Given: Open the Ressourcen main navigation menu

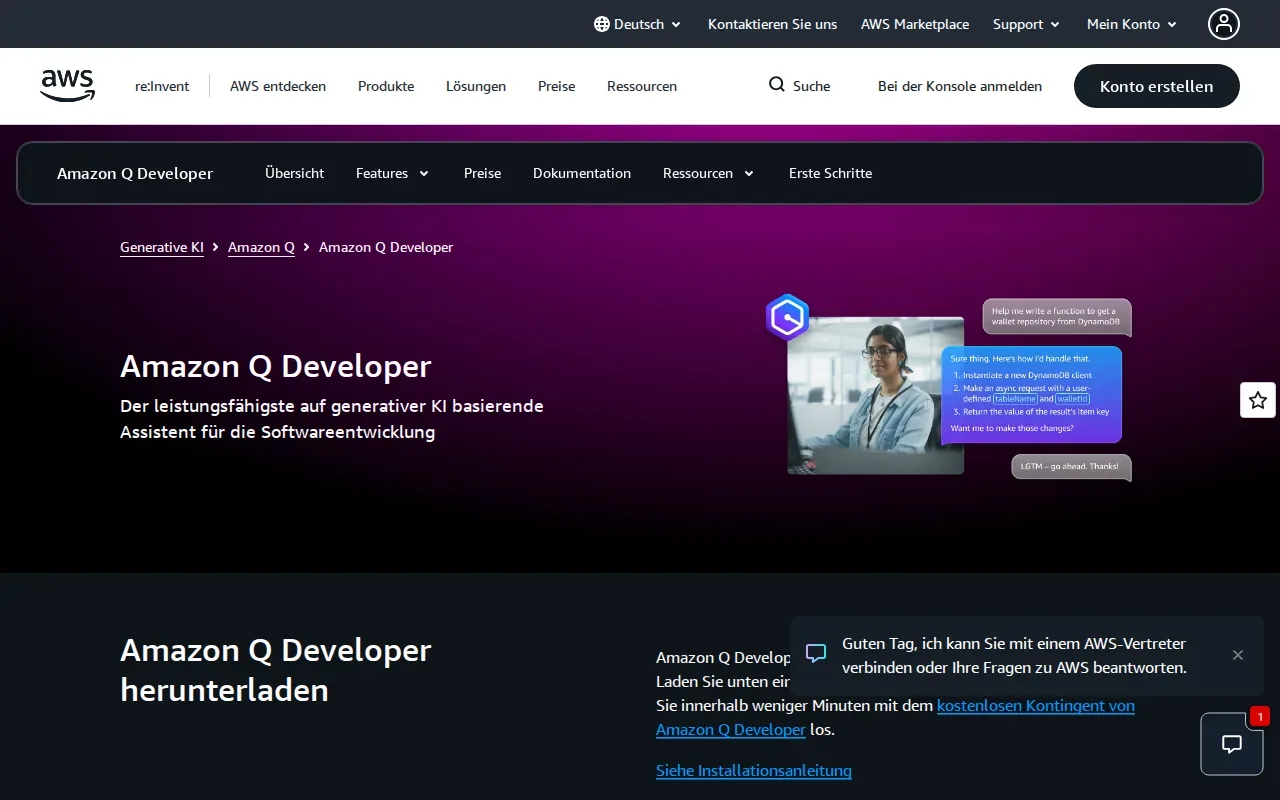Looking at the screenshot, I should pyautogui.click(x=642, y=86).
